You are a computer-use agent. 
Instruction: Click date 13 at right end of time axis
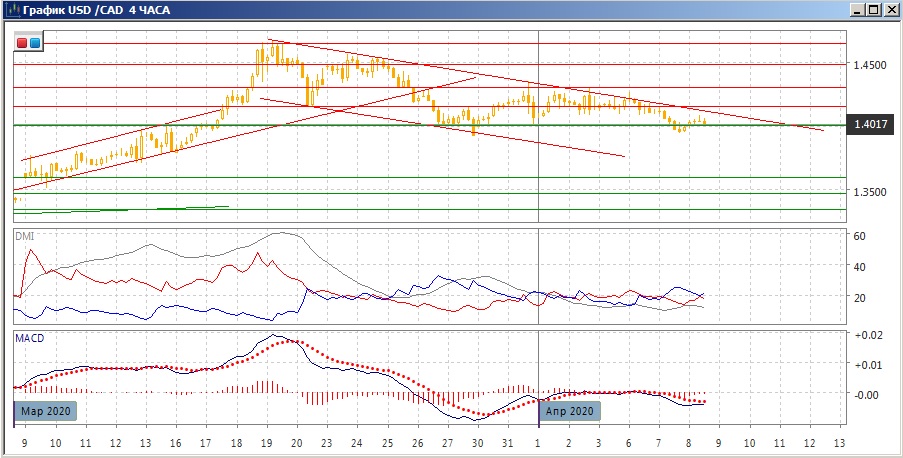click(x=839, y=443)
